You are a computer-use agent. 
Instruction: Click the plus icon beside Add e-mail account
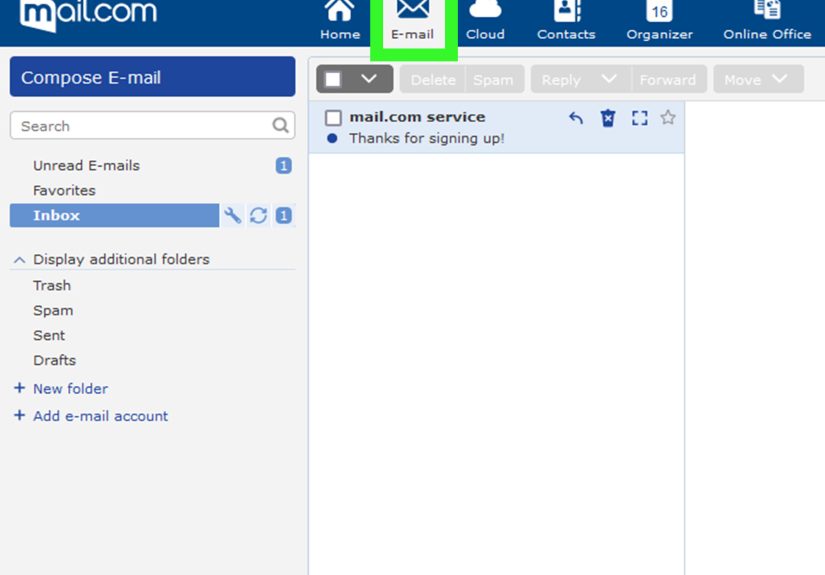[19, 416]
